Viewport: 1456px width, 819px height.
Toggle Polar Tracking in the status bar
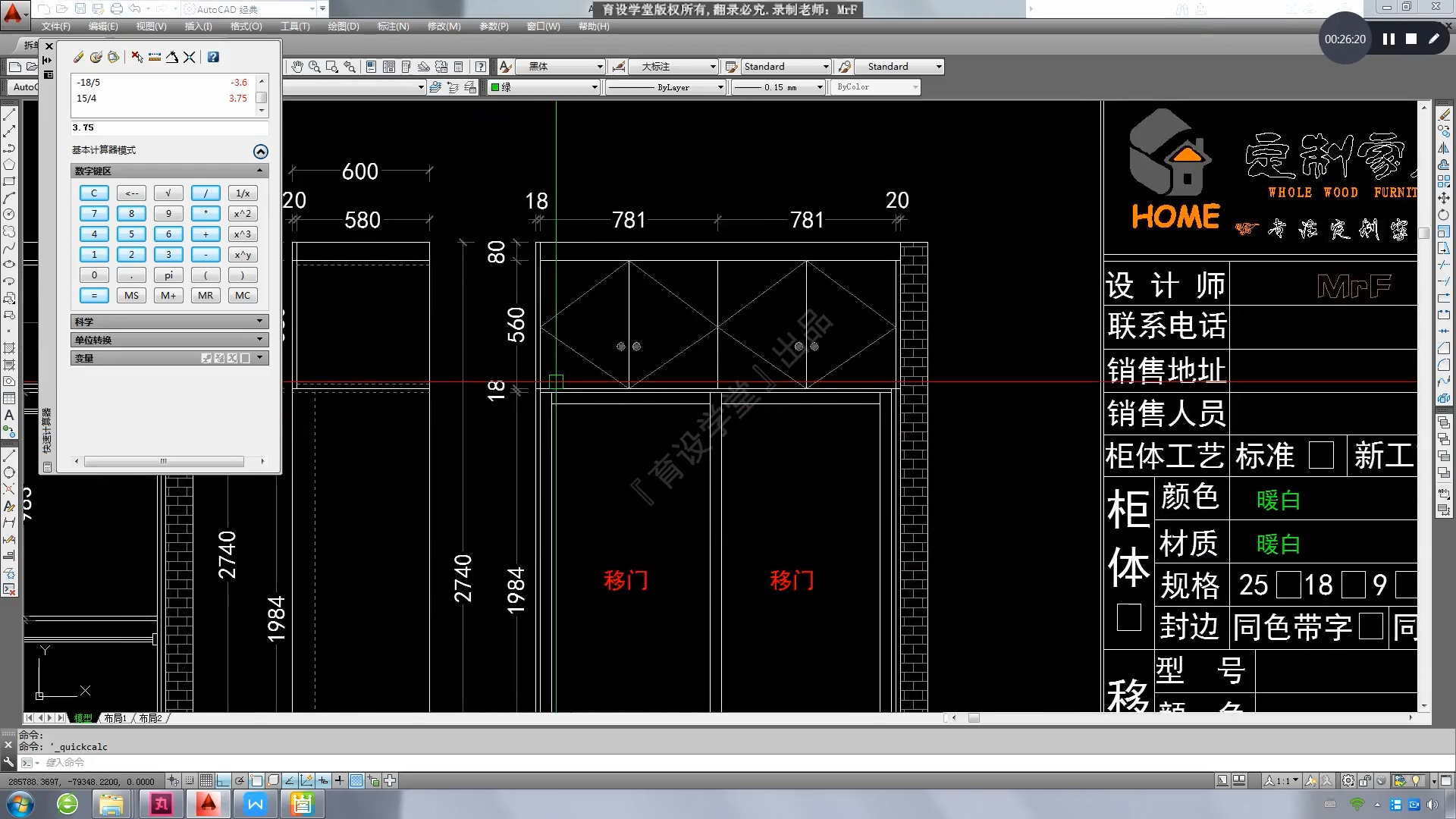pos(240,780)
